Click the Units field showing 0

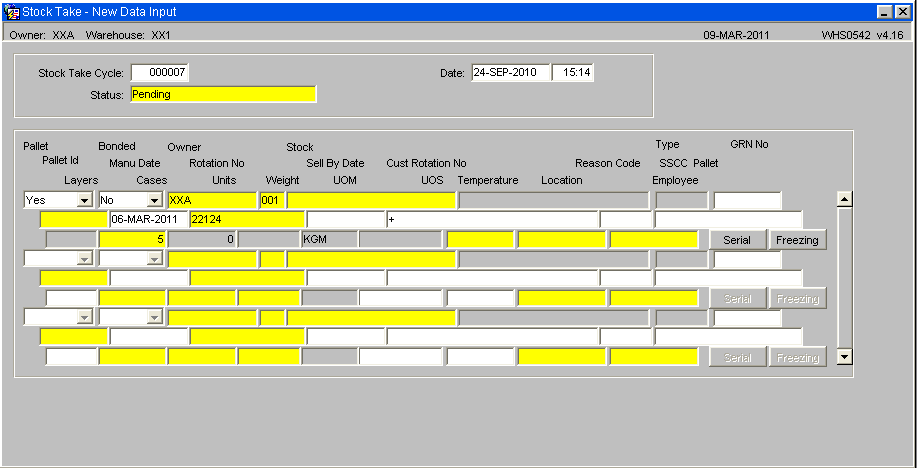(202, 239)
